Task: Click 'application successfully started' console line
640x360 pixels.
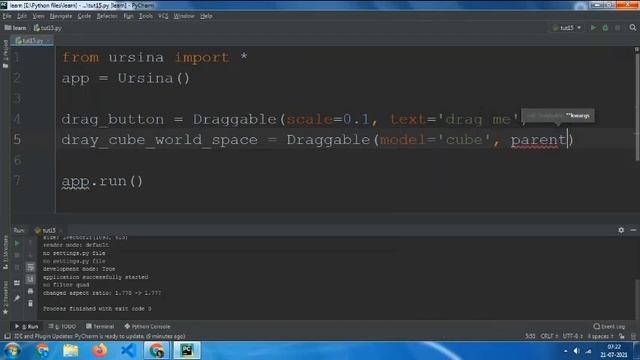Action: 96,277
